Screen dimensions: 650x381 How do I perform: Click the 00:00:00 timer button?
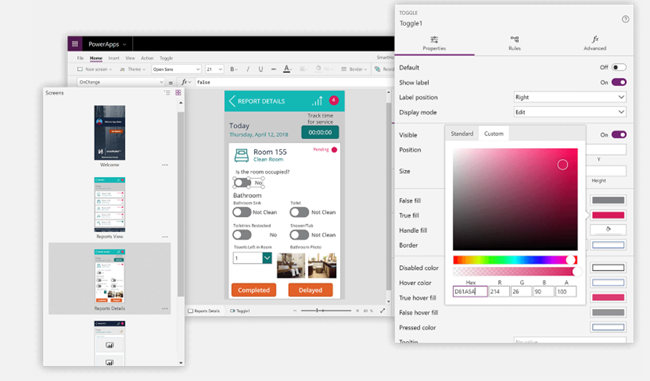320,132
